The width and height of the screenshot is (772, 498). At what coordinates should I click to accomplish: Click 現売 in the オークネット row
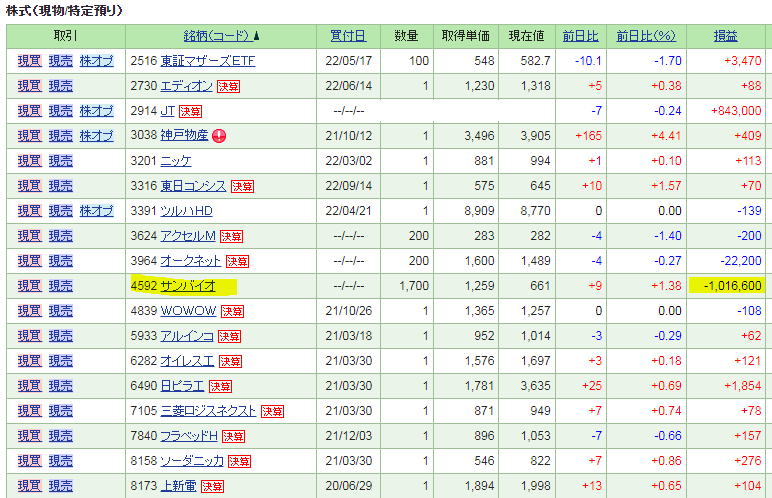tap(61, 261)
